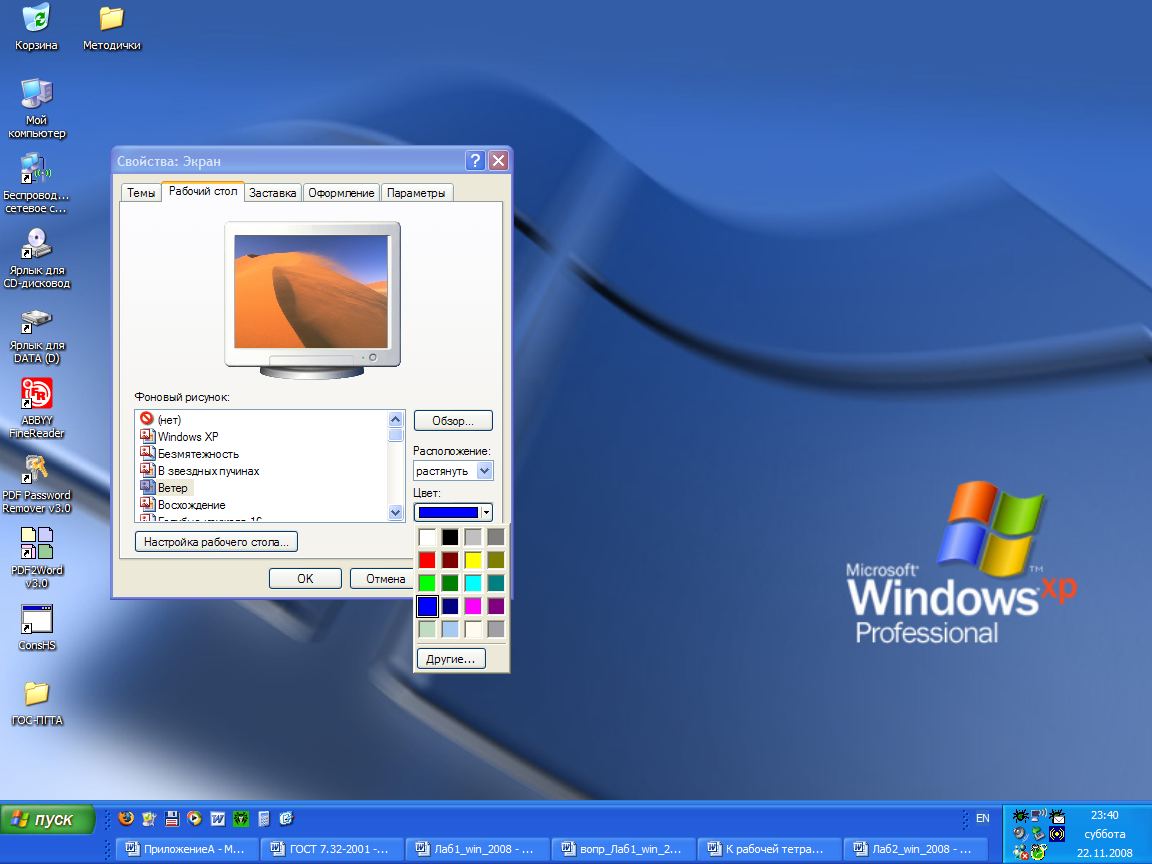Switch to the Параметры tab
This screenshot has height=864, width=1152.
click(x=416, y=192)
